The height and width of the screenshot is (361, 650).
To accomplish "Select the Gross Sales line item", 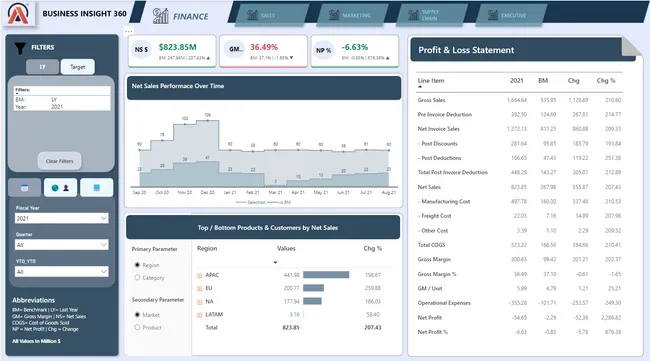I will pos(432,100).
